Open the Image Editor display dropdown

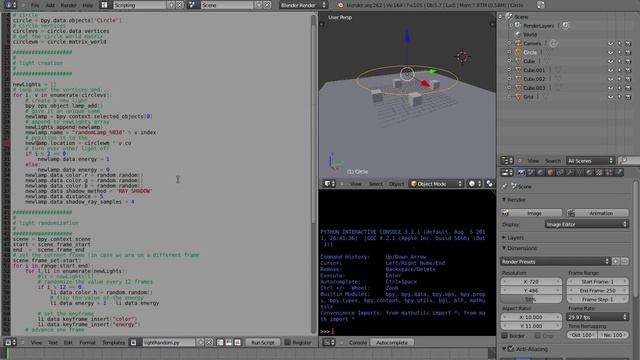click(x=587, y=224)
